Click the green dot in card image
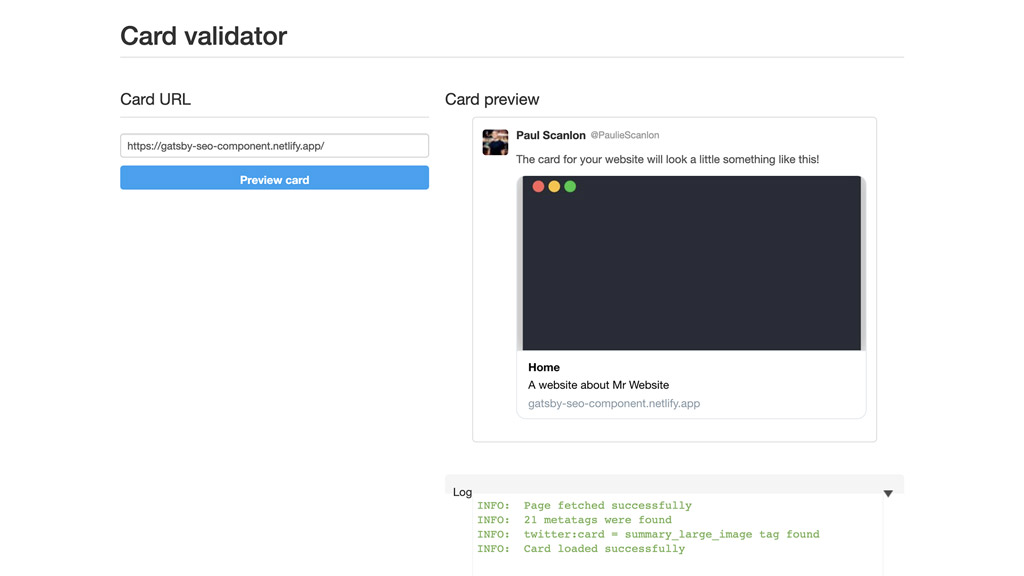 pos(570,187)
